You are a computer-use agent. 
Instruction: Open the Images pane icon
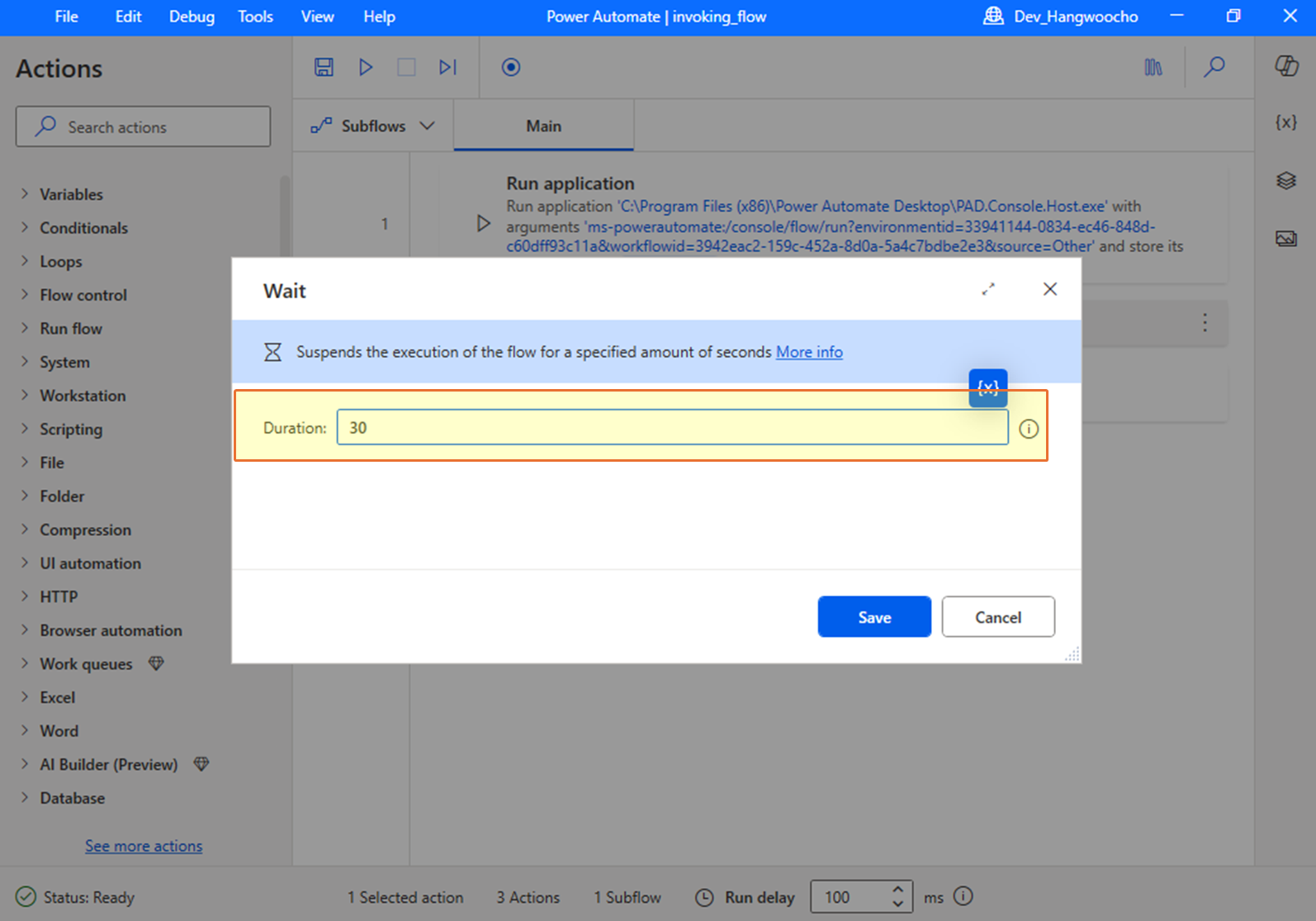pos(1286,239)
